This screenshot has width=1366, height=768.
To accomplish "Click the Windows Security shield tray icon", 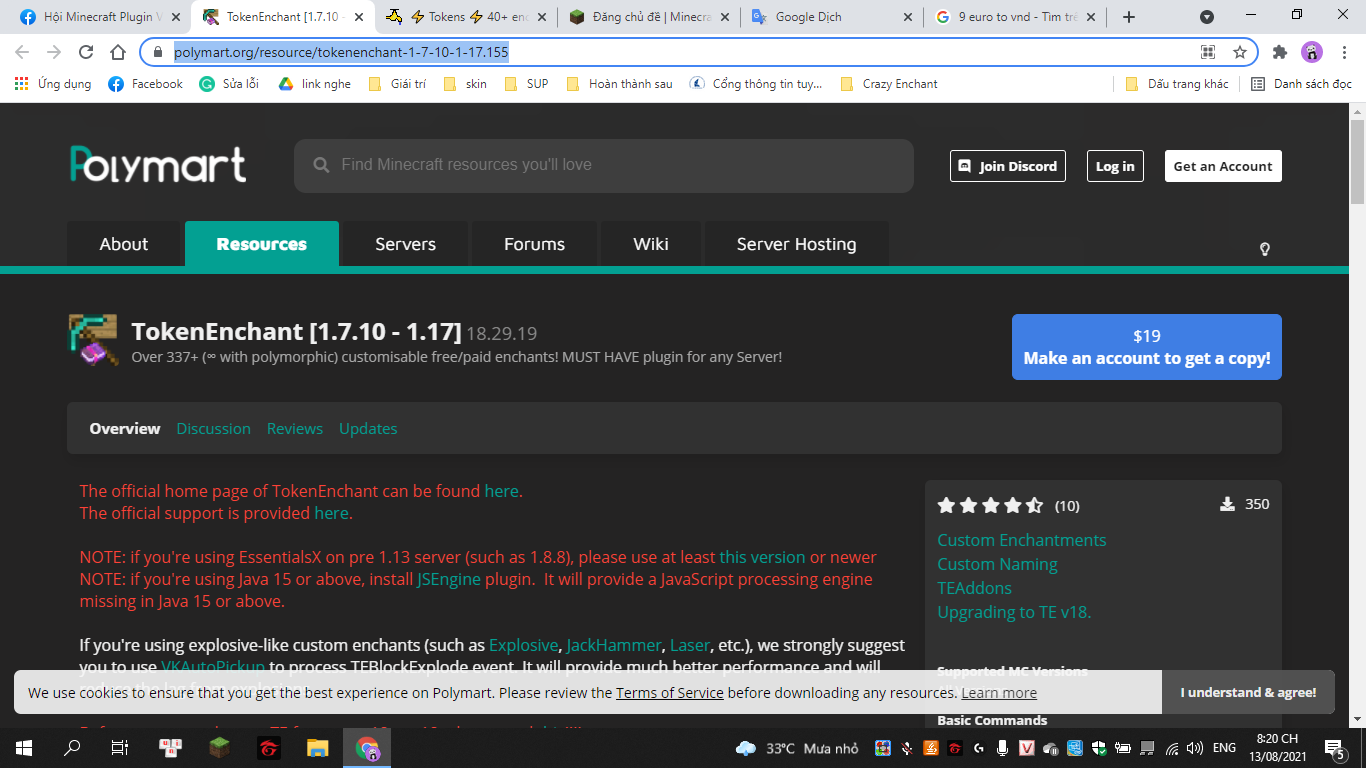I will (x=1098, y=748).
